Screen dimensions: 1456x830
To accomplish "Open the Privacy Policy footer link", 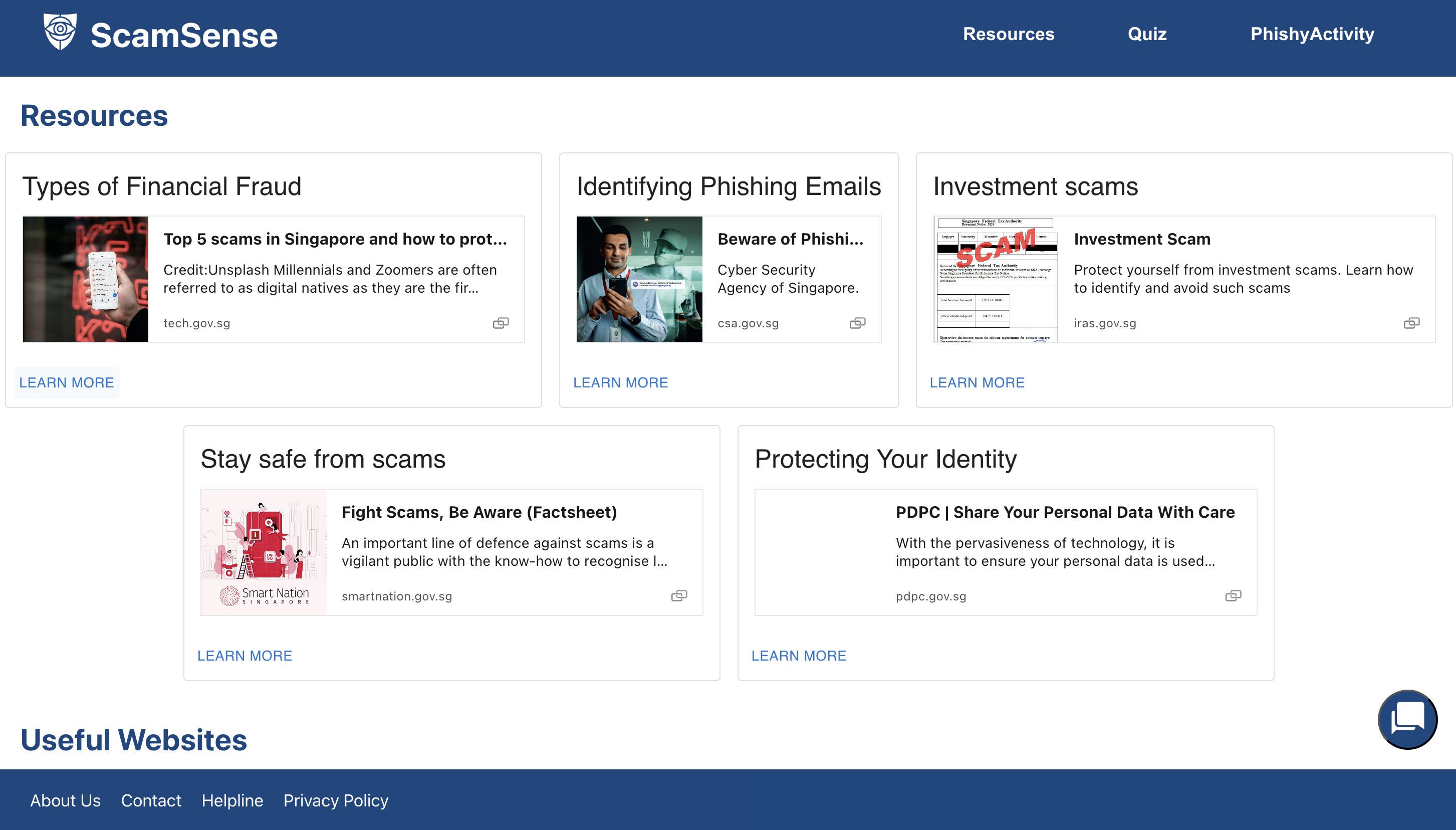I will [x=336, y=800].
